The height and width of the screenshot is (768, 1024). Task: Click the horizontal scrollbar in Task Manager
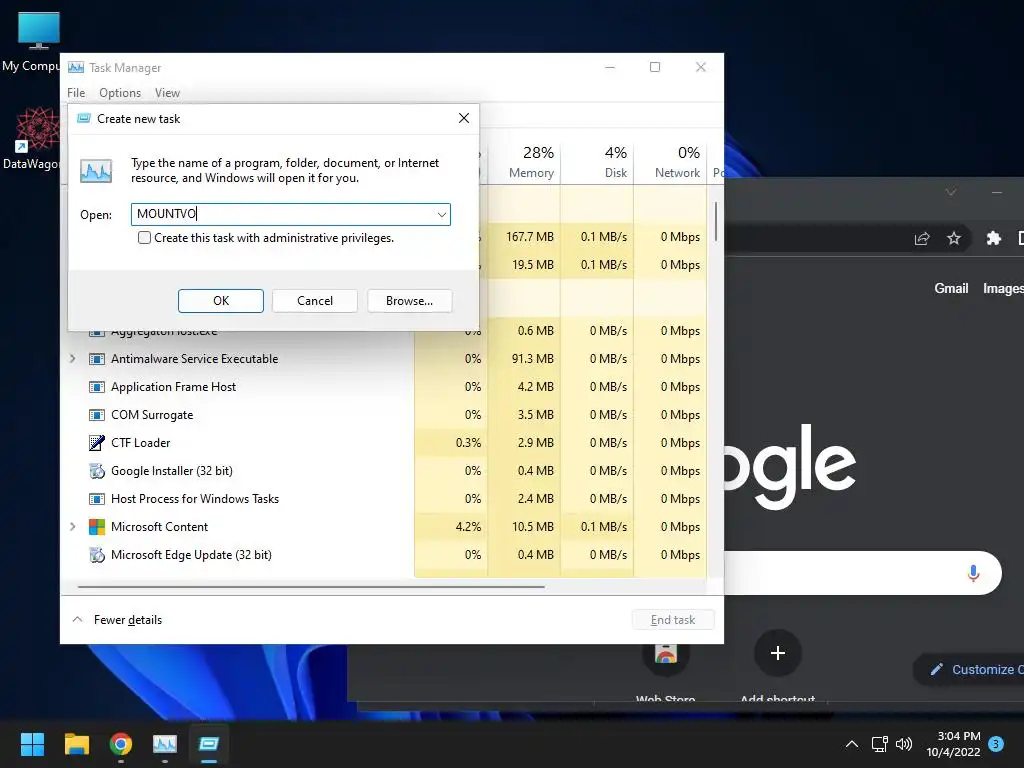[x=311, y=587]
